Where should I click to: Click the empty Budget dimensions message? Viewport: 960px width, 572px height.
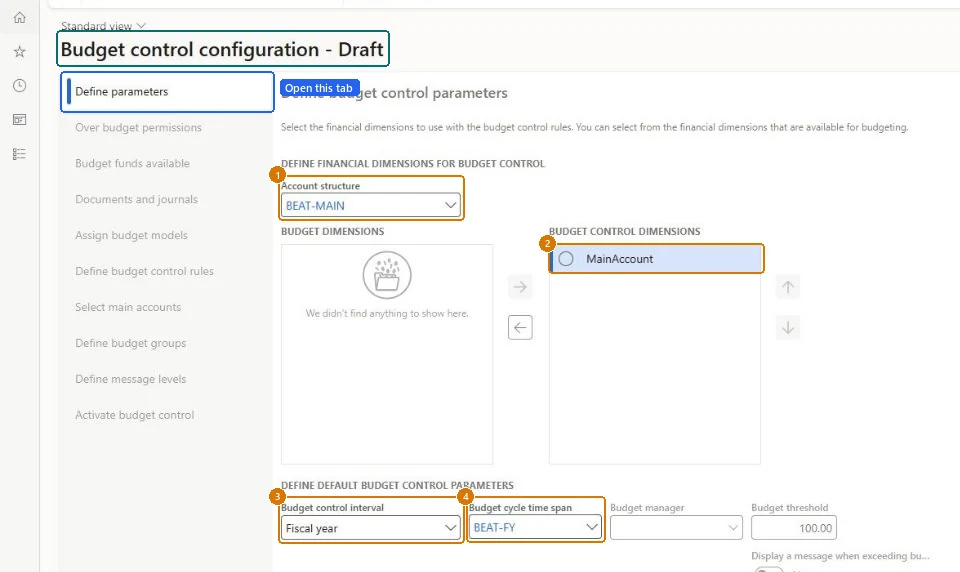point(387,314)
